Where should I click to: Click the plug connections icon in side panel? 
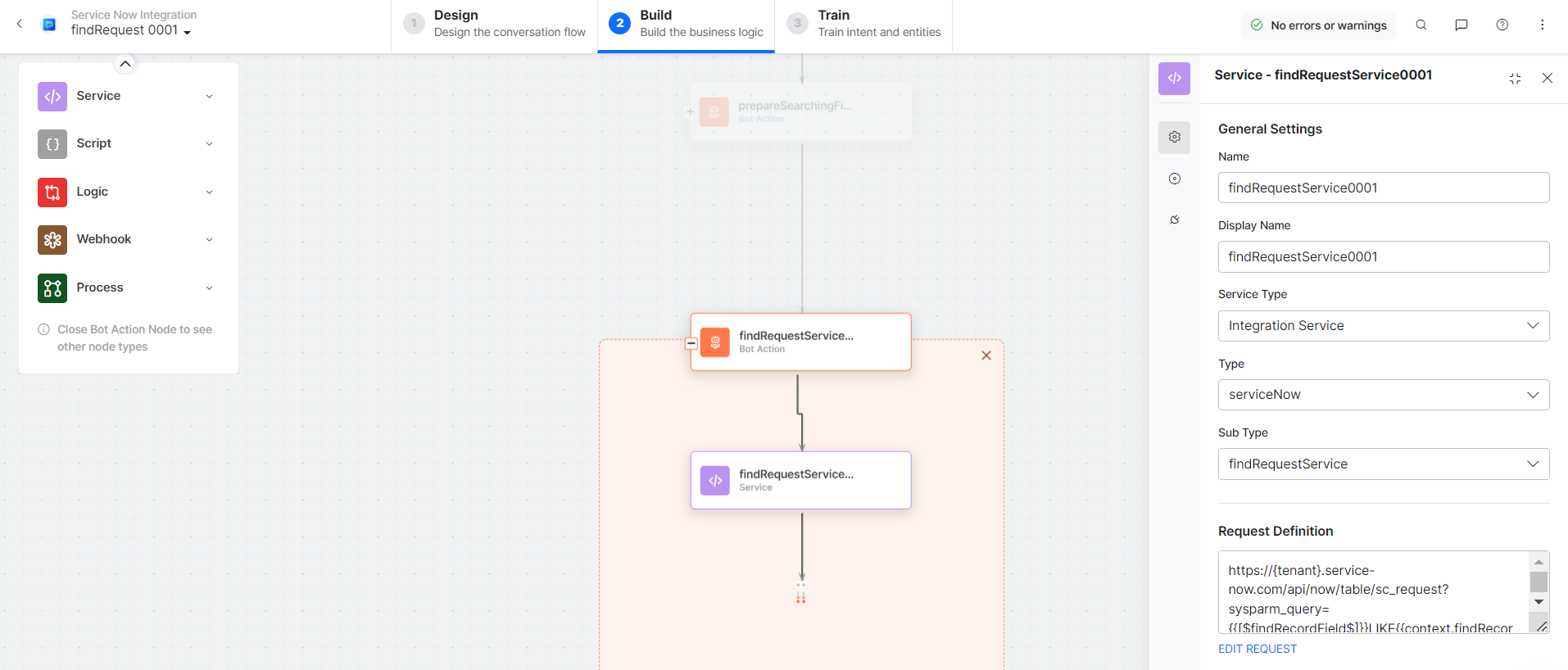click(x=1174, y=220)
